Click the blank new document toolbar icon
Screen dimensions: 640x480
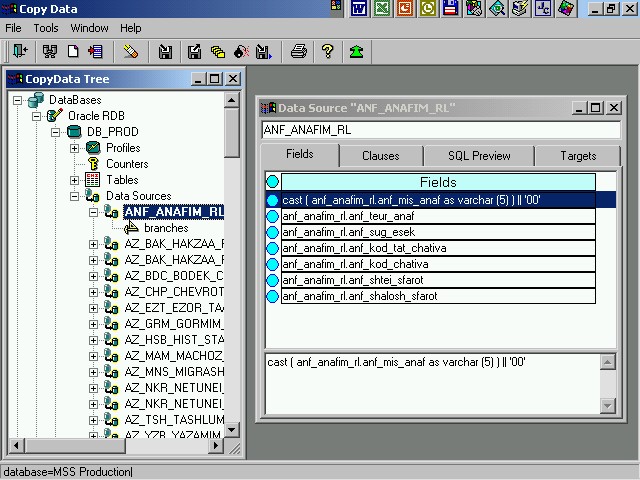point(74,51)
